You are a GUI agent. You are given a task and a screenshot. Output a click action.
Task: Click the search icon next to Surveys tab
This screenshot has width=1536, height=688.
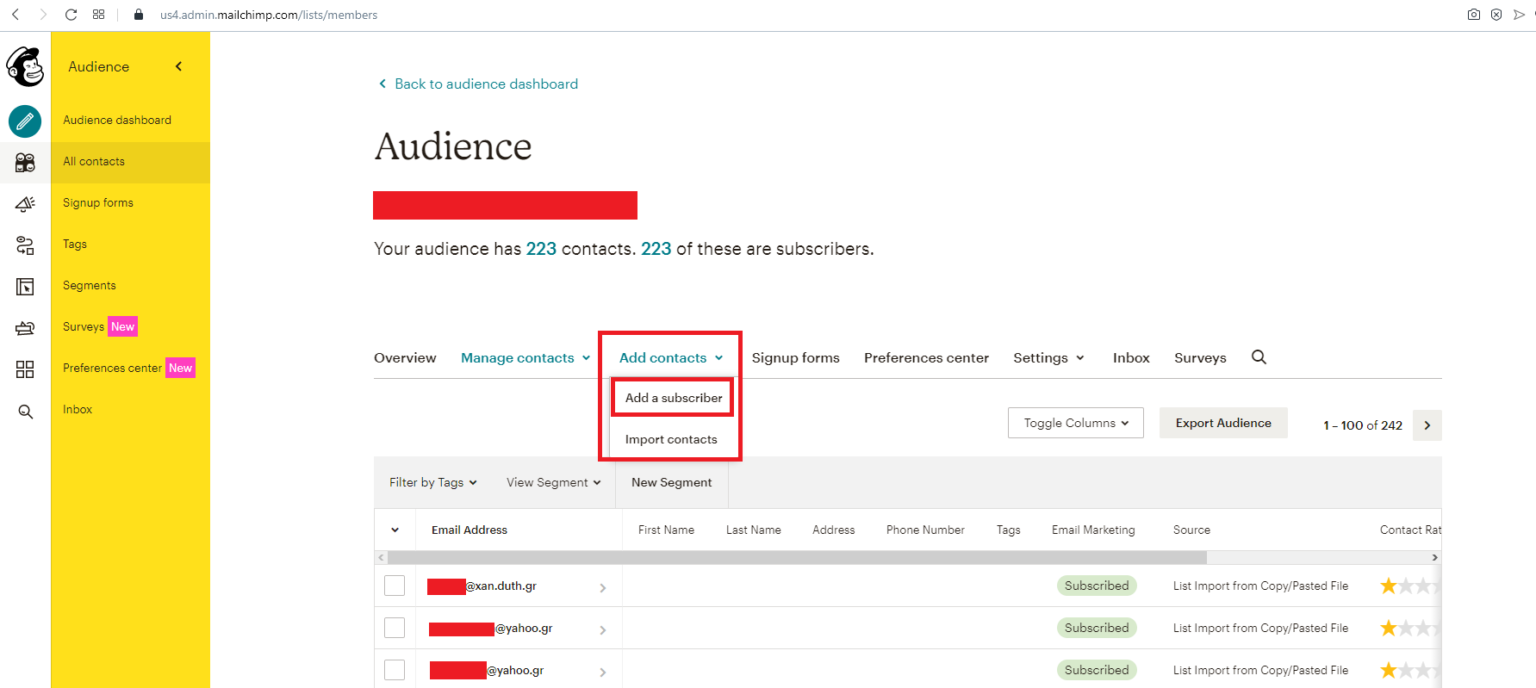click(x=1259, y=357)
